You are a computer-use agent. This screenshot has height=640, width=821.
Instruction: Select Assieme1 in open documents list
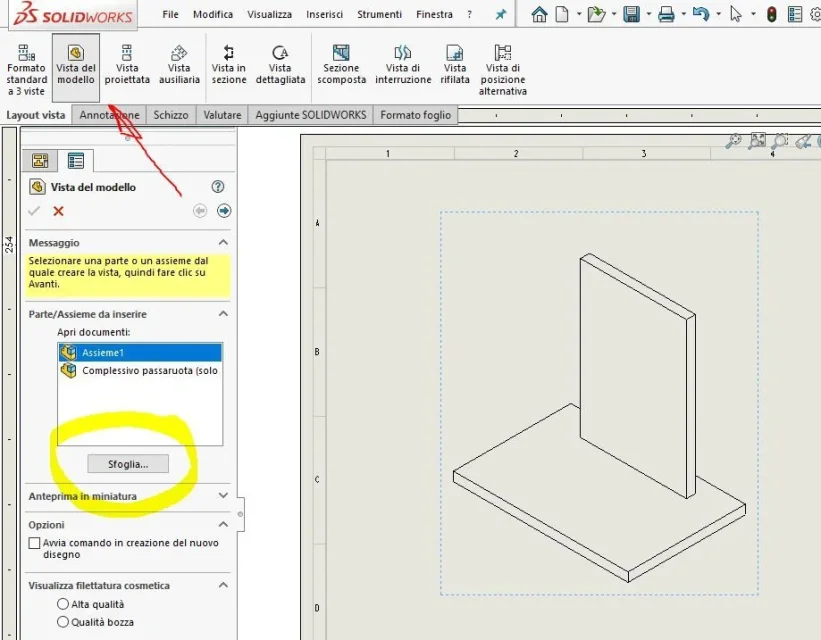140,352
